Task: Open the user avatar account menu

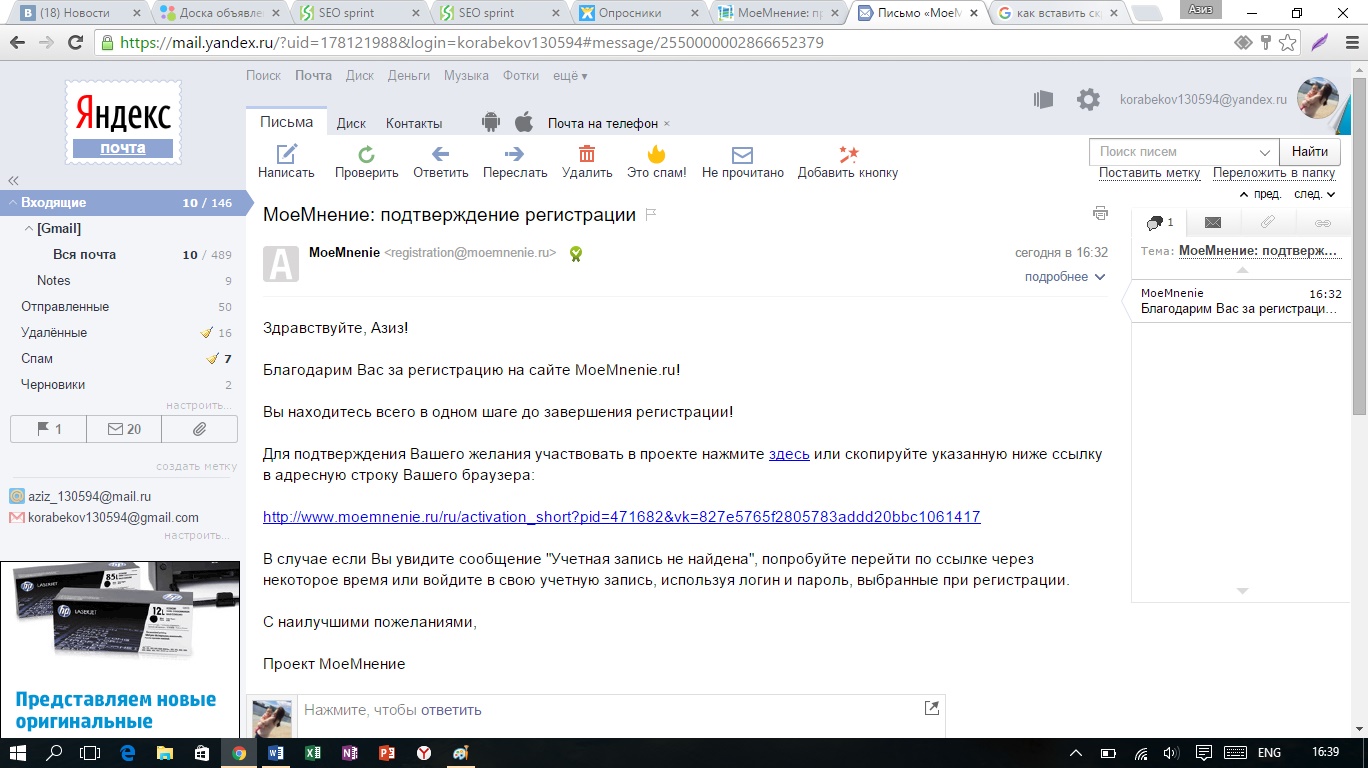Action: click(x=1318, y=99)
